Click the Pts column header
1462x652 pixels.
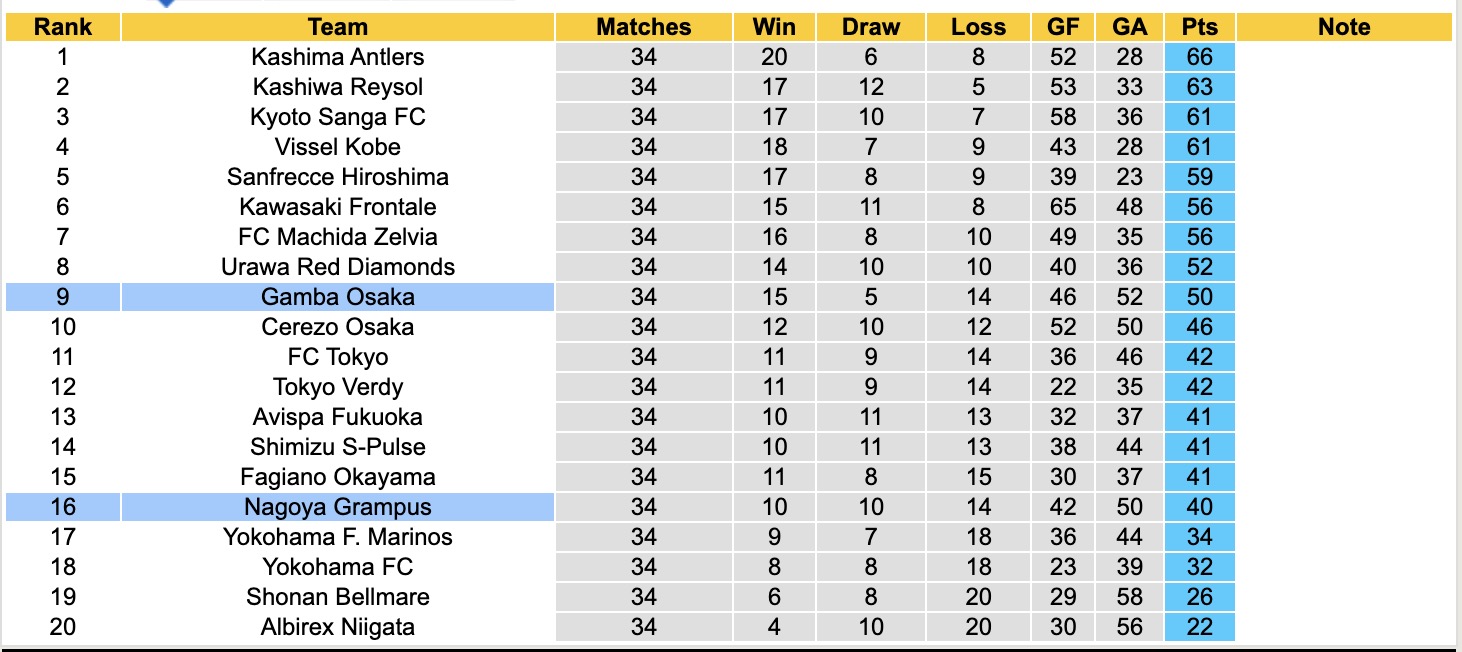pos(1199,27)
